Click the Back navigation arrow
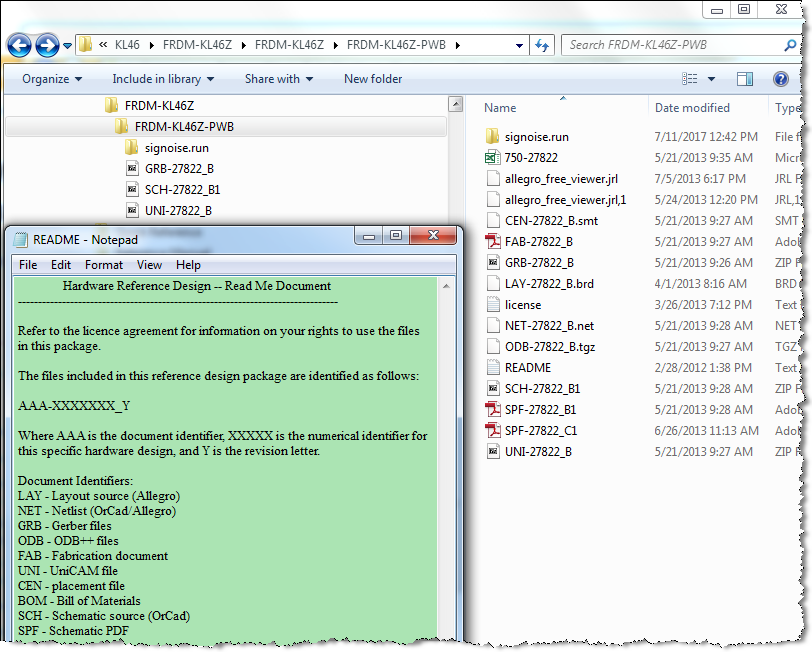The image size is (812, 652). (20, 45)
